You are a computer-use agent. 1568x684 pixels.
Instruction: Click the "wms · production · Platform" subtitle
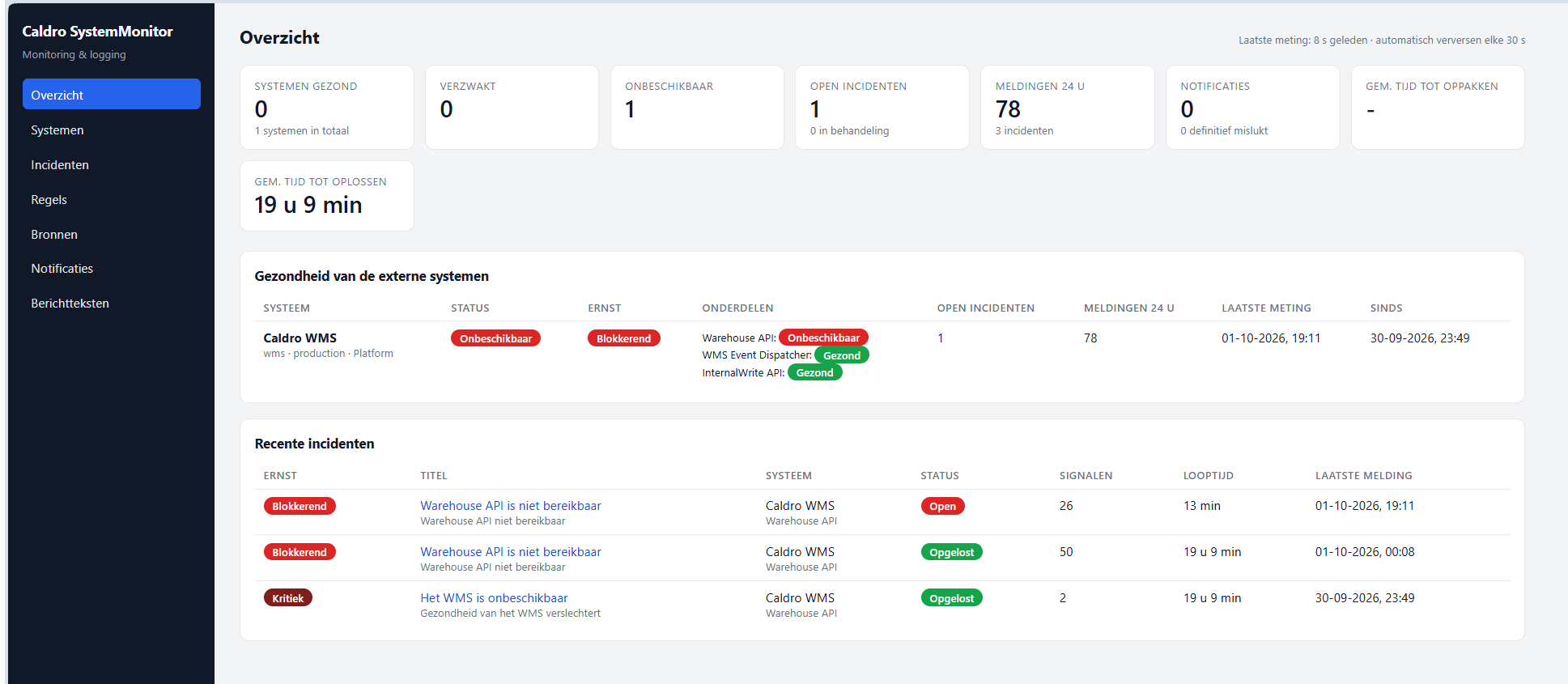[x=328, y=354]
